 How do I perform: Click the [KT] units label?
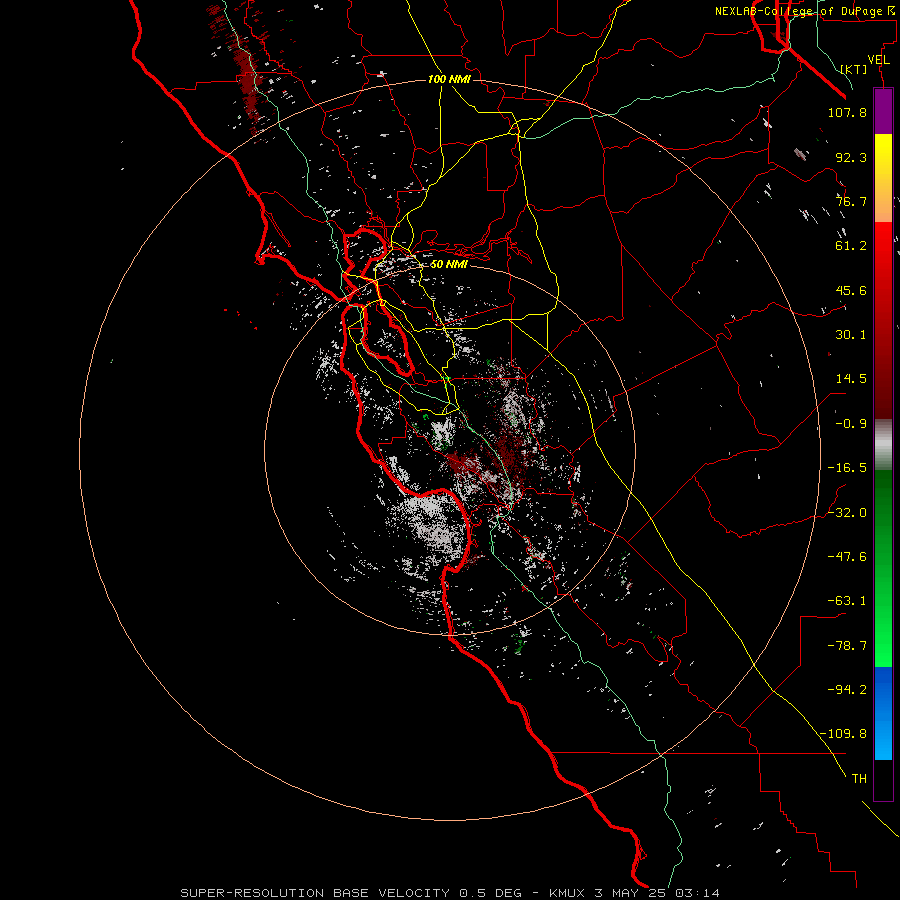854,69
